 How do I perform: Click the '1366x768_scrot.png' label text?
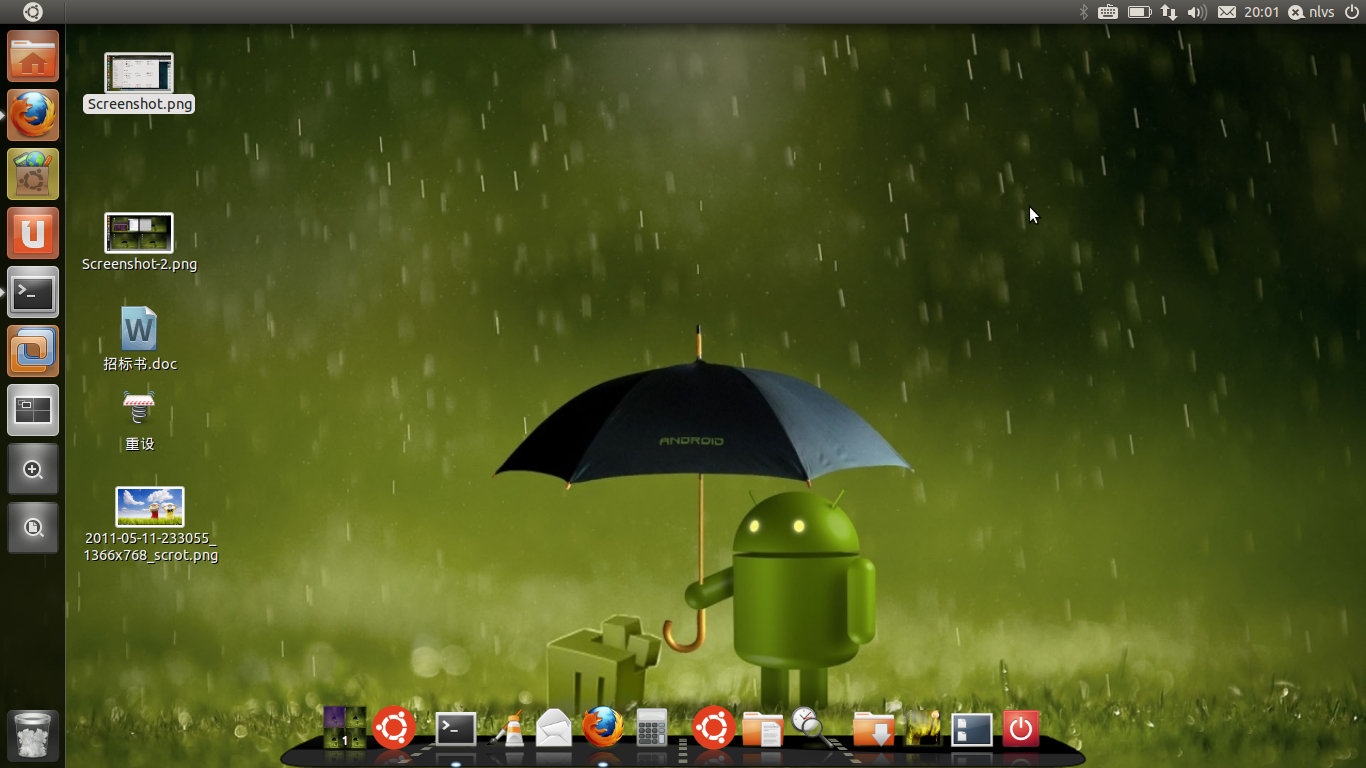coord(151,555)
